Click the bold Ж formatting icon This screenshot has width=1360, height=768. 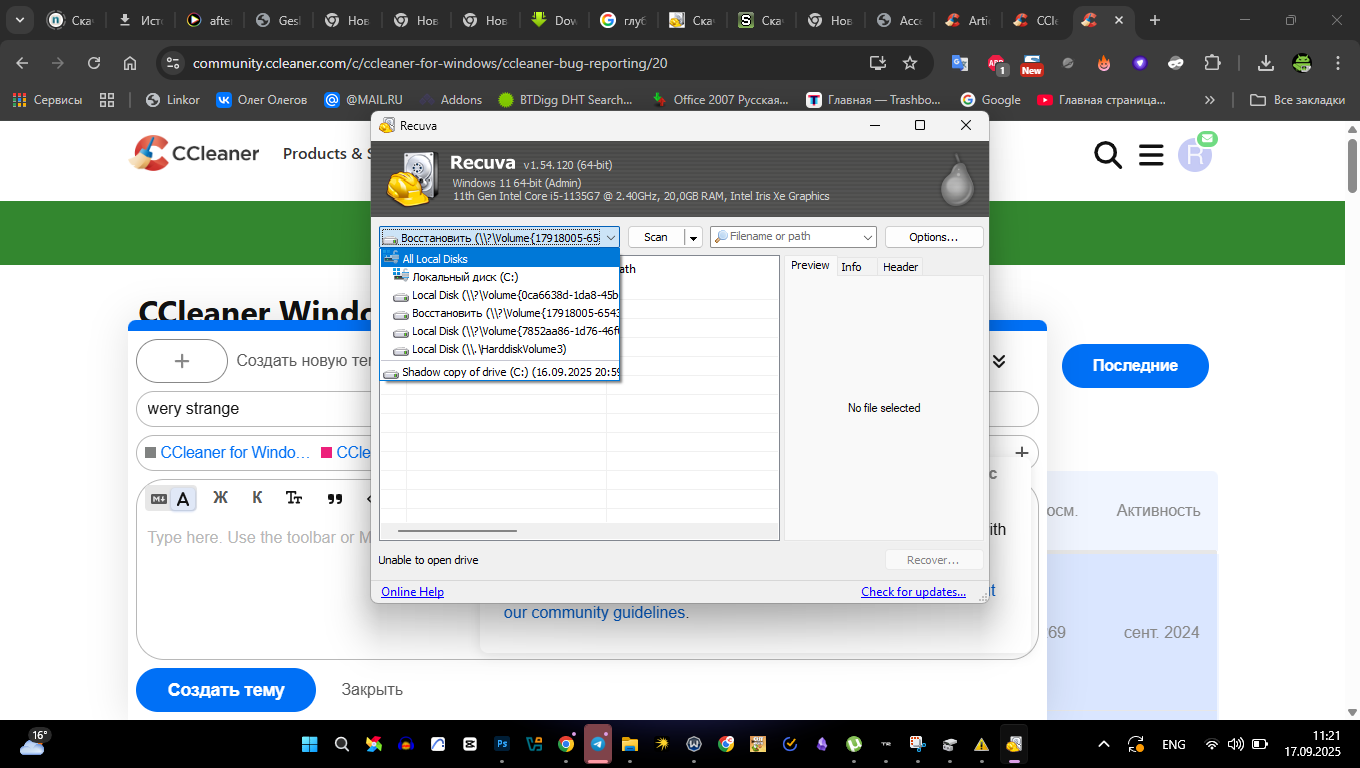pos(221,498)
